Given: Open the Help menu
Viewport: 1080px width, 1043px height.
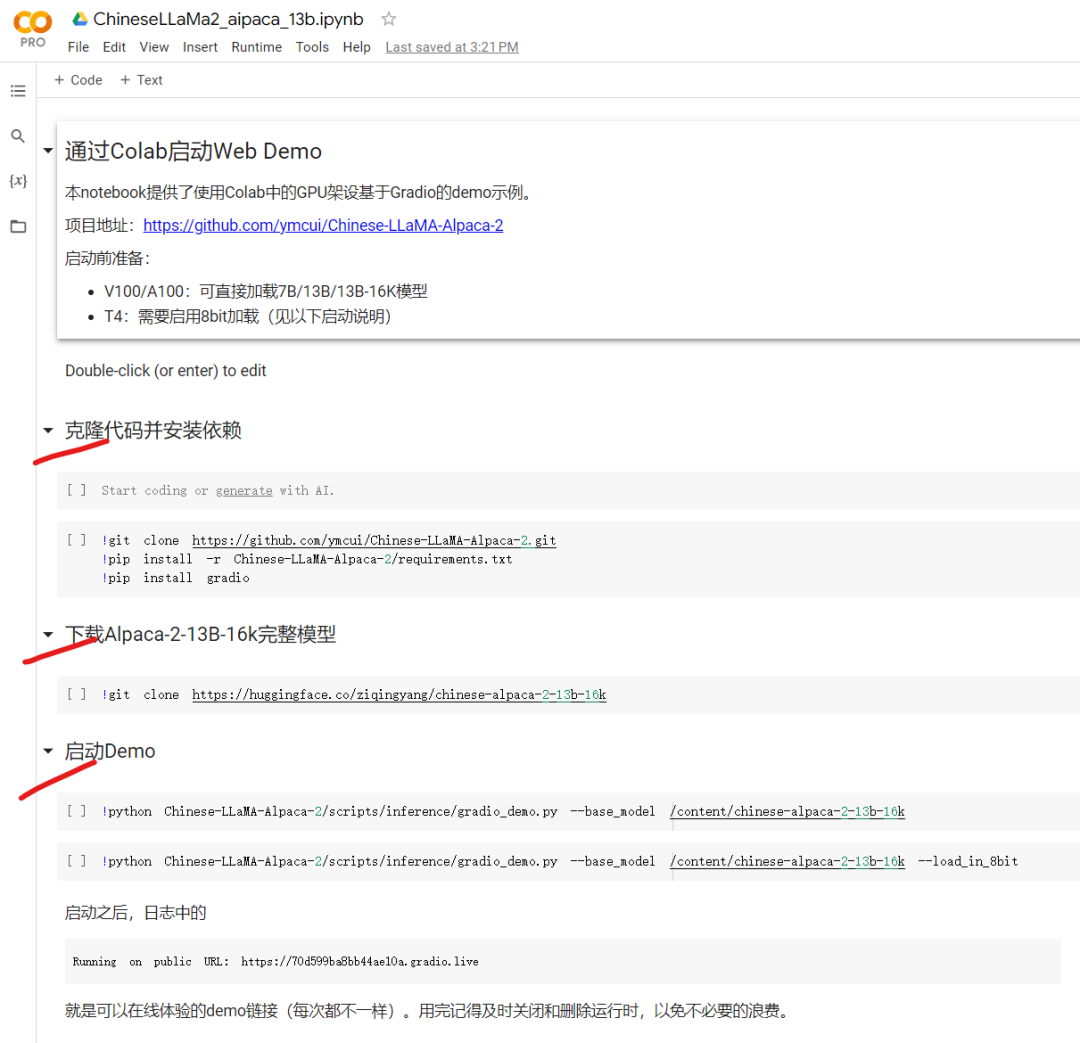Looking at the screenshot, I should coord(356,47).
